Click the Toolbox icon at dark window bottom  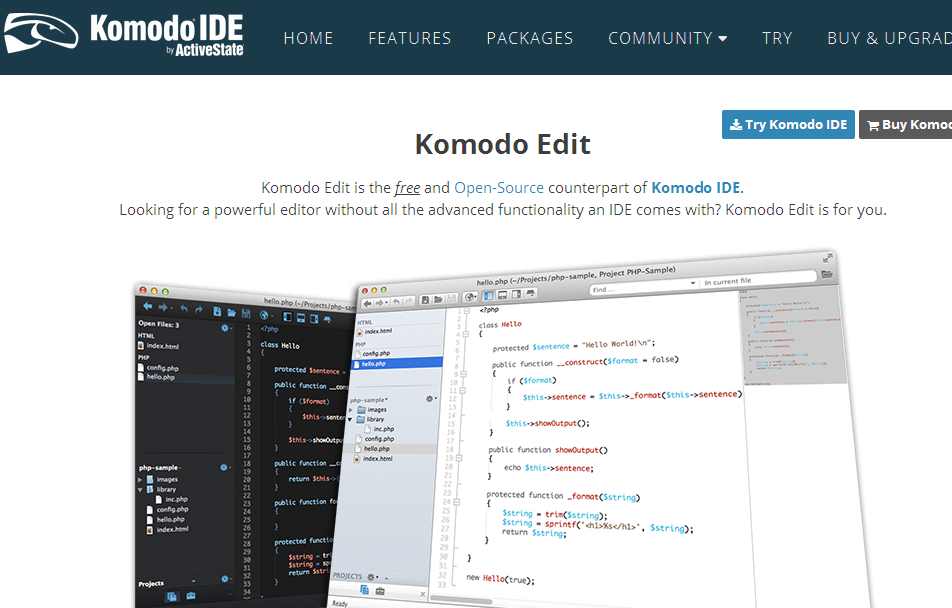[x=191, y=595]
